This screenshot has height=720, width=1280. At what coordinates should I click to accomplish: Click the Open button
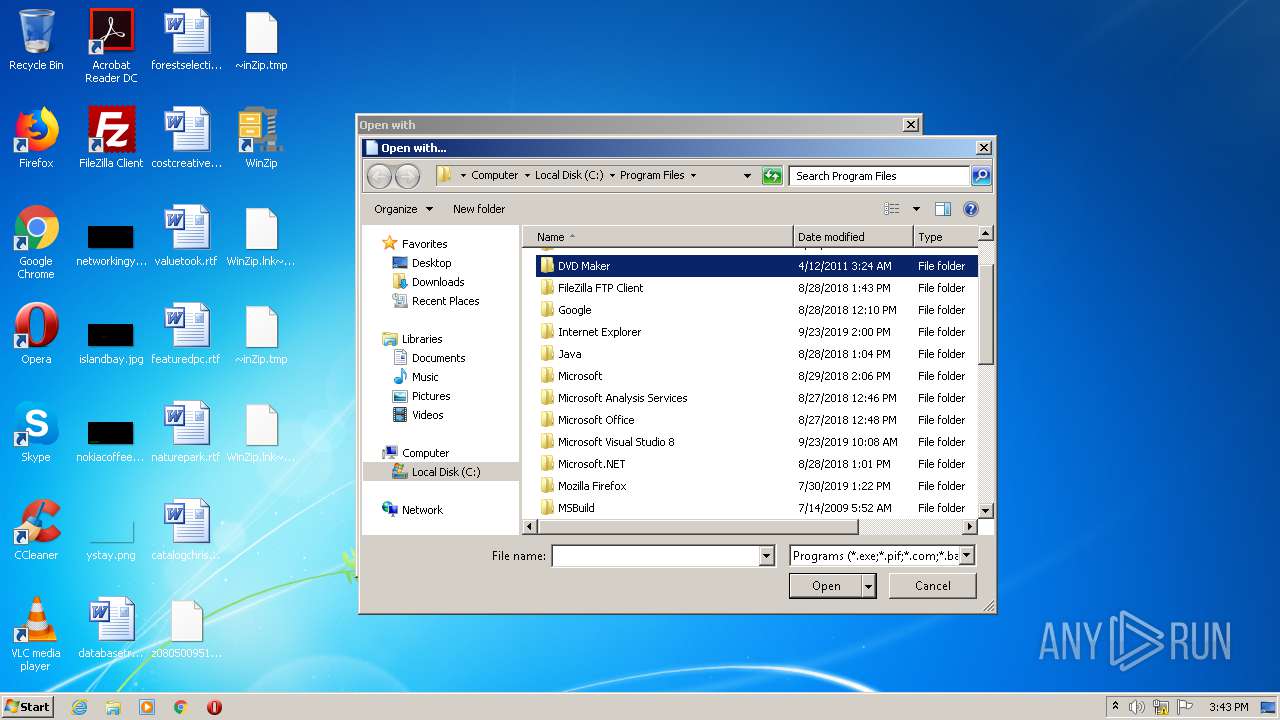pyautogui.click(x=826, y=586)
